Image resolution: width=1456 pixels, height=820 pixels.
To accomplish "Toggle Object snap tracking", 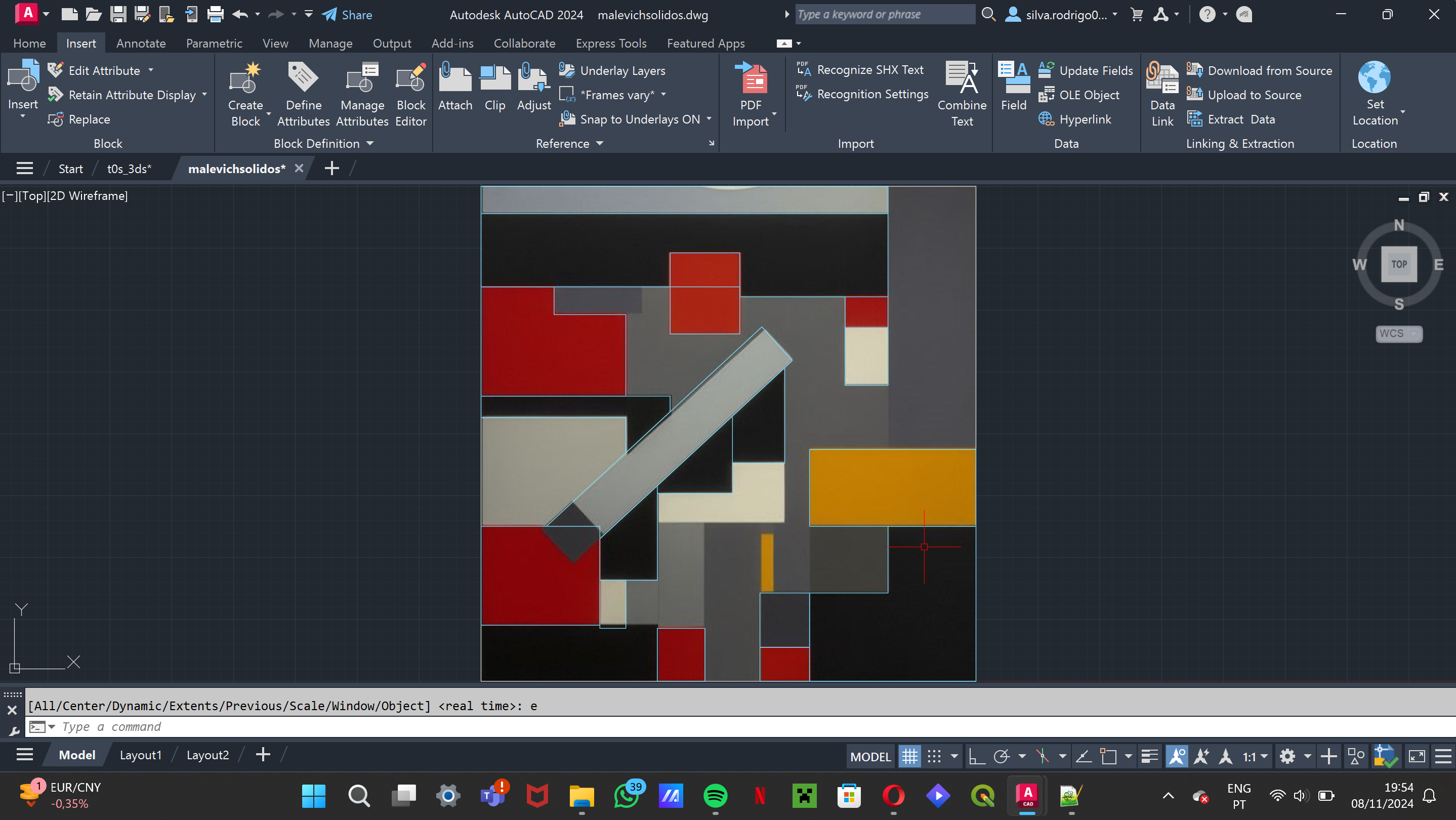I will coord(1083,756).
